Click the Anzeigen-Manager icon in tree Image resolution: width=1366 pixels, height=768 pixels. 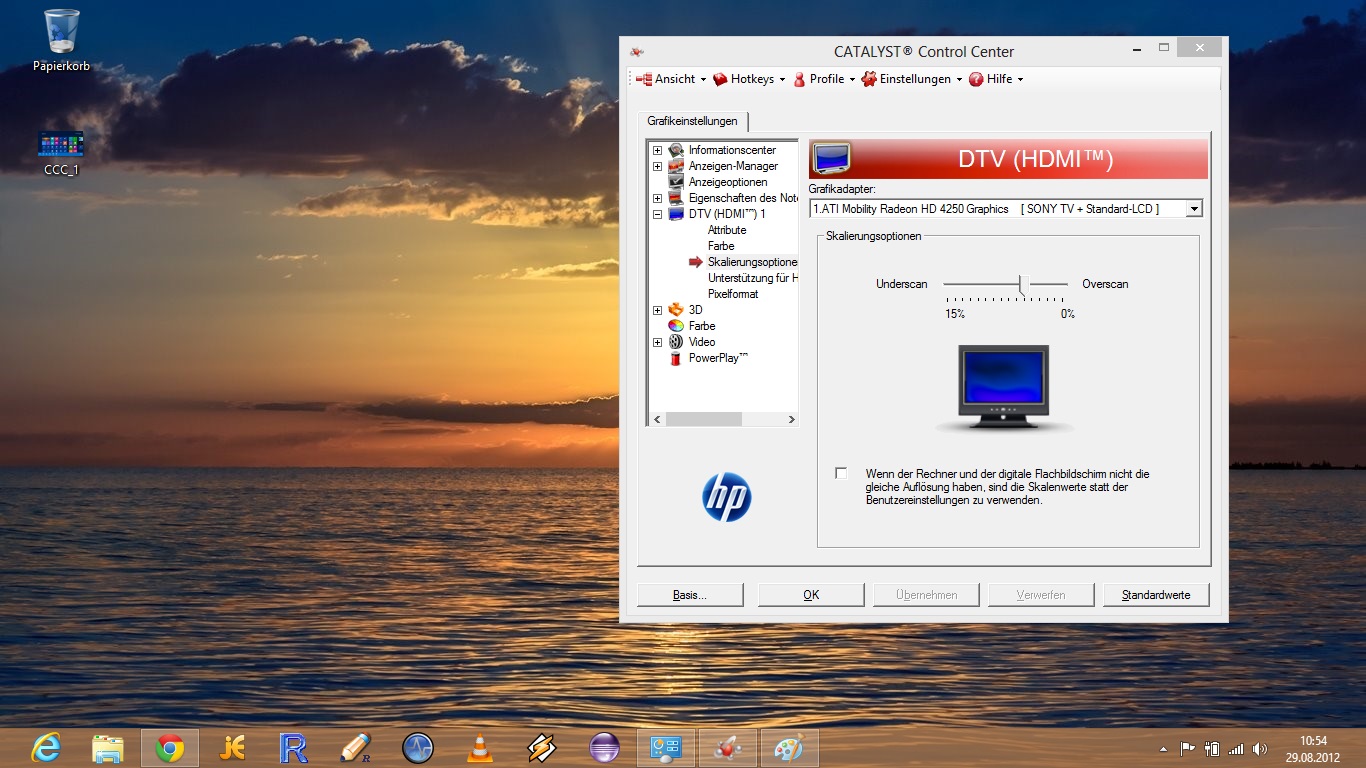coord(676,166)
